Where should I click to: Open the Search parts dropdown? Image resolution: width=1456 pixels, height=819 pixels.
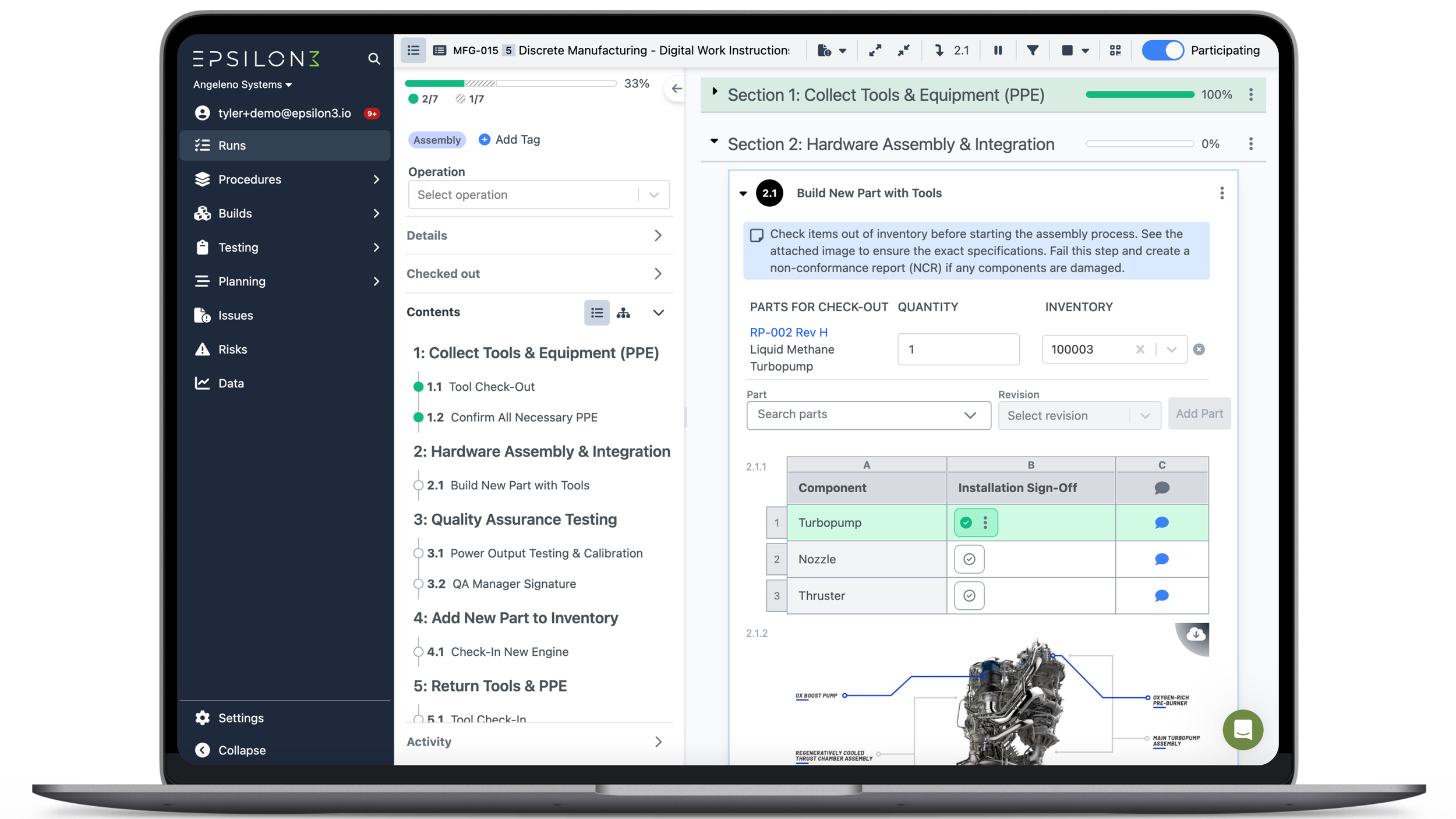(868, 415)
